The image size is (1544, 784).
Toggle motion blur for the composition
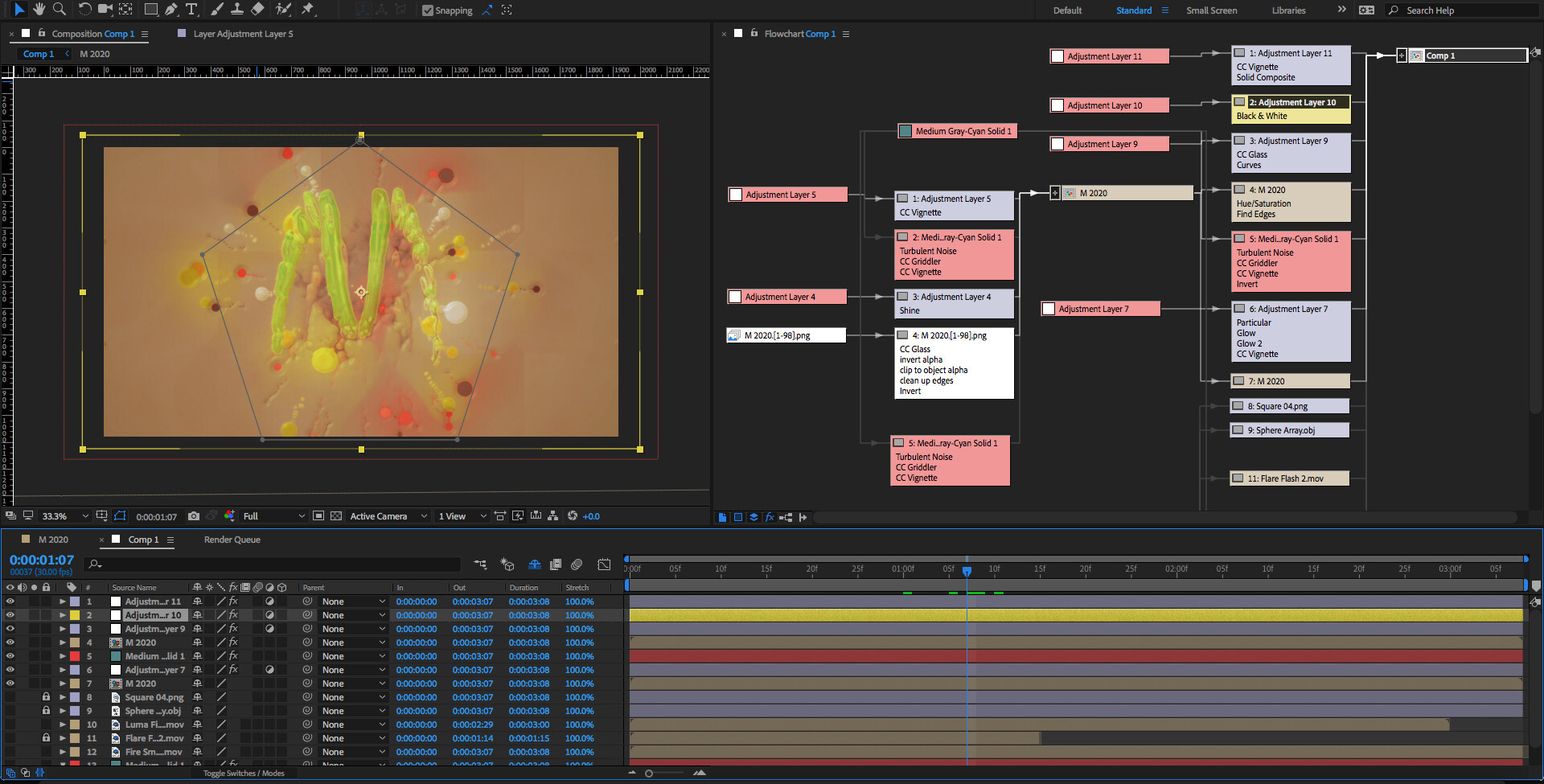click(x=536, y=564)
